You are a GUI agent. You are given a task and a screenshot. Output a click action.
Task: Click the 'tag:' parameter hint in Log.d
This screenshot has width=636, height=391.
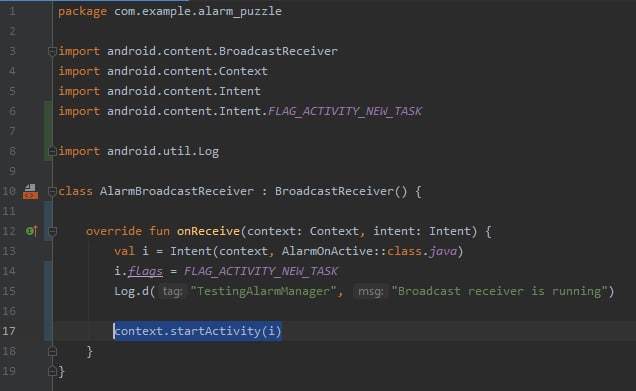[x=172, y=291]
